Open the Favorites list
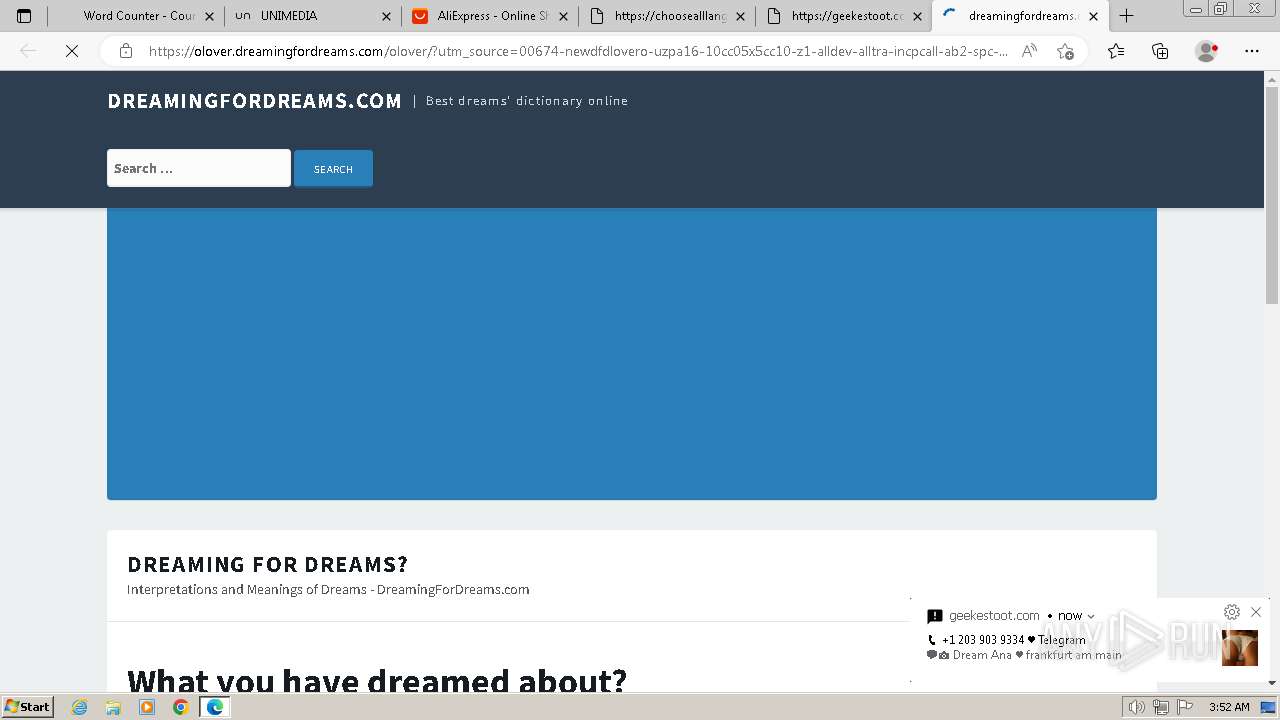This screenshot has height=720, width=1280. tap(1116, 51)
